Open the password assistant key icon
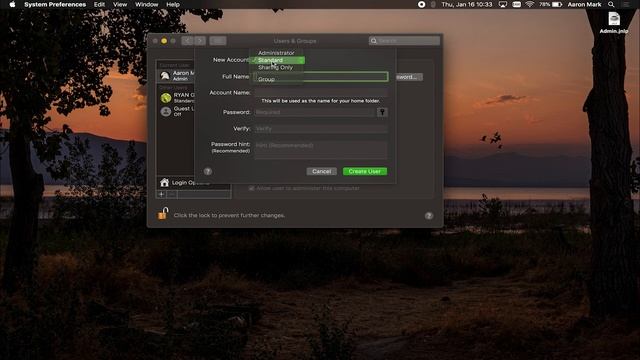This screenshot has height=360, width=640. (382, 112)
